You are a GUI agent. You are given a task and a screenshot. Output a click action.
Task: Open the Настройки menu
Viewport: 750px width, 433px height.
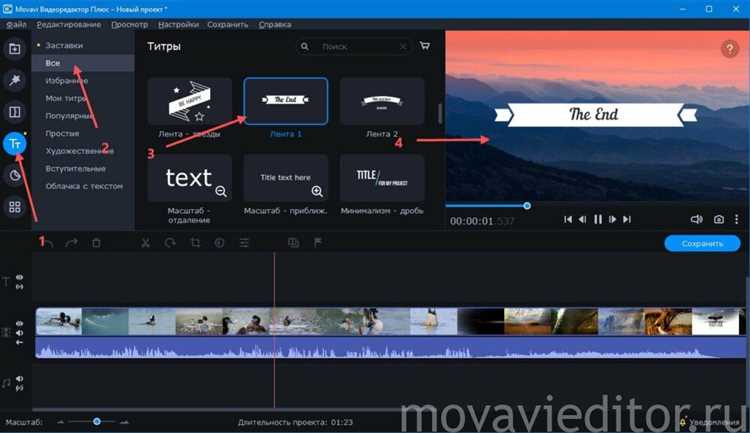tap(178, 24)
